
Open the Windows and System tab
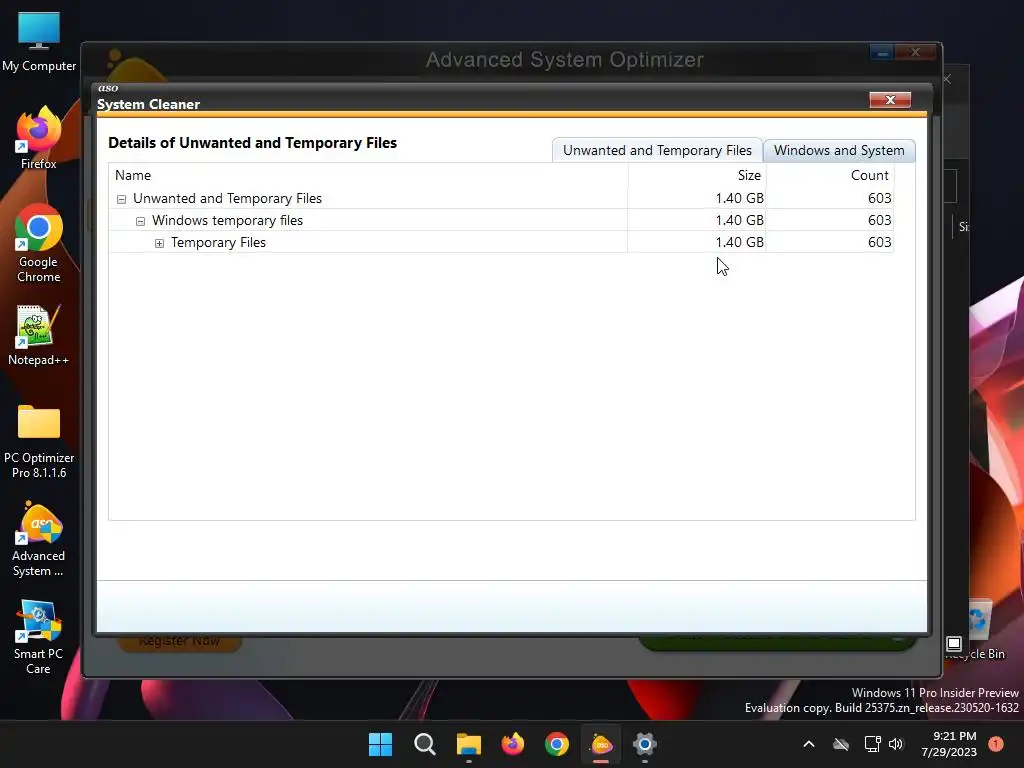839,150
